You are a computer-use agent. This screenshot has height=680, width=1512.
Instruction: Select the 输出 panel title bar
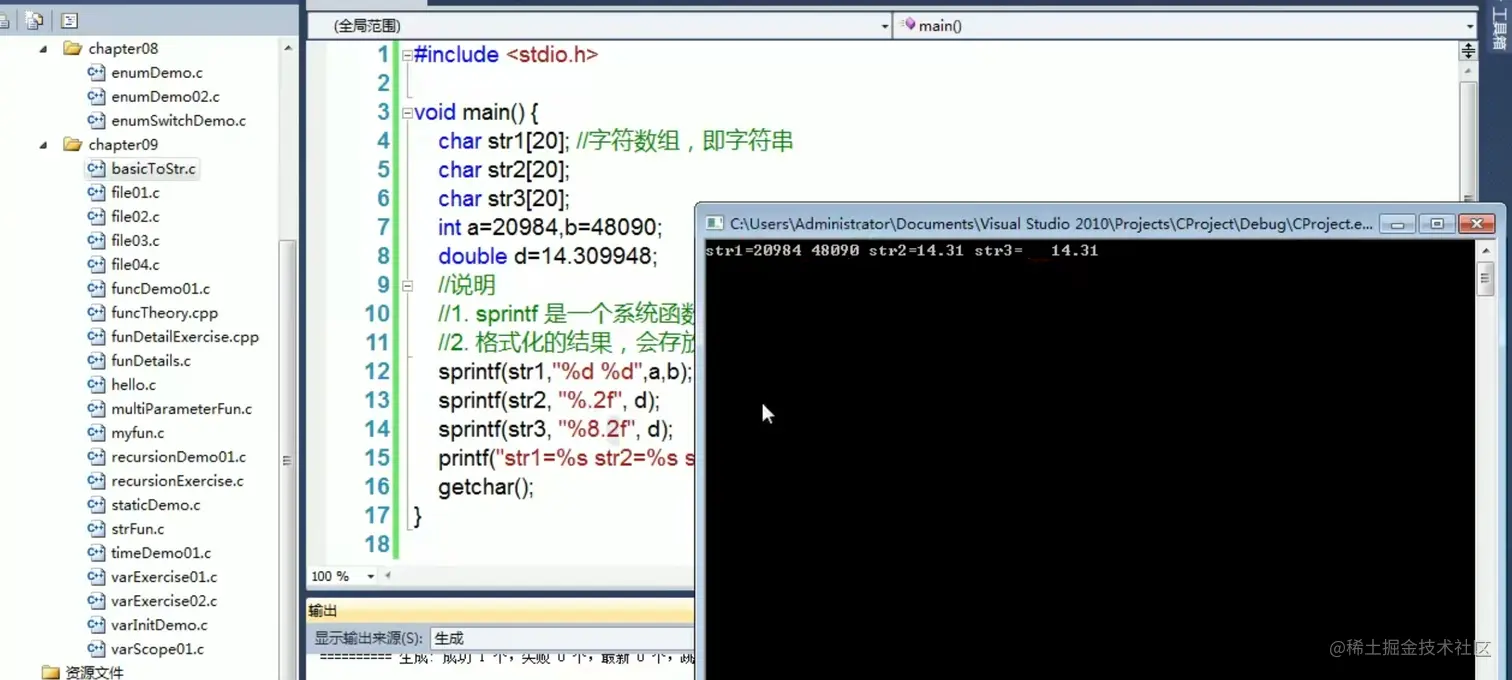point(499,611)
